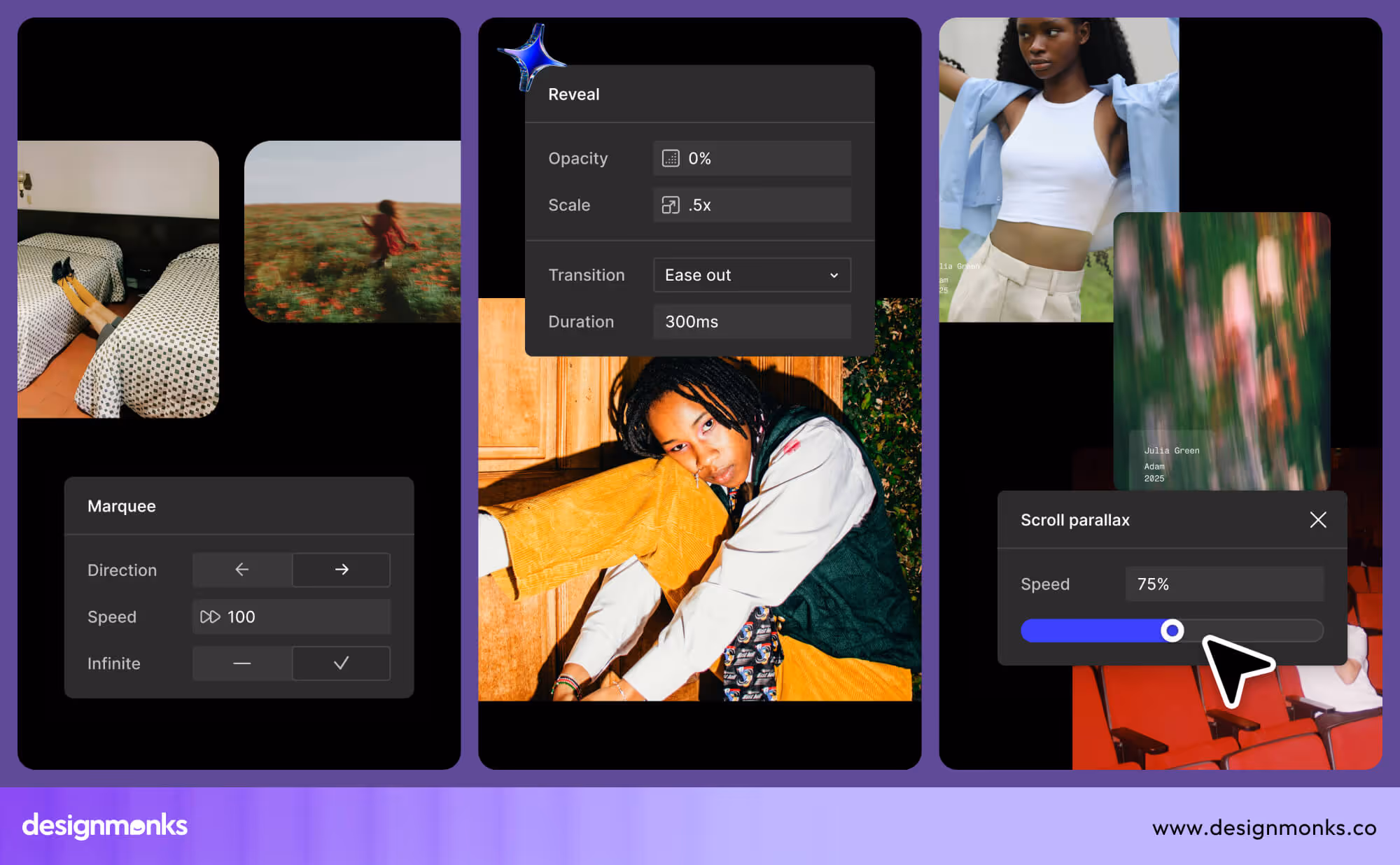Click the blue parallax speed slider handle
Image resolution: width=1400 pixels, height=865 pixels.
[x=1172, y=631]
